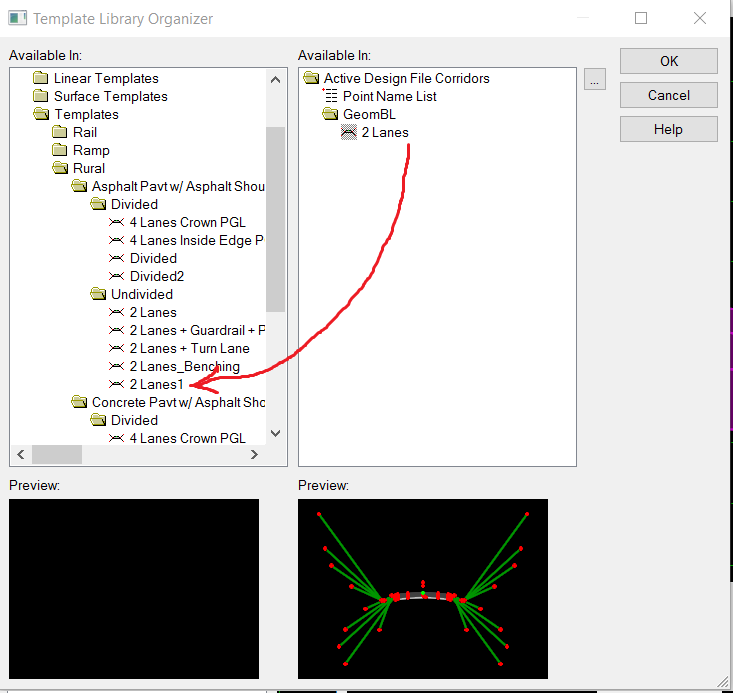Maximize the Template Library Organizer window

tap(641, 18)
